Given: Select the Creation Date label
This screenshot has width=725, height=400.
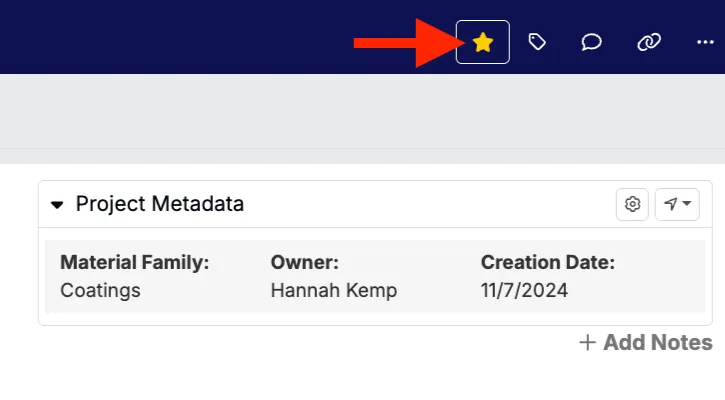Looking at the screenshot, I should click(x=548, y=263).
